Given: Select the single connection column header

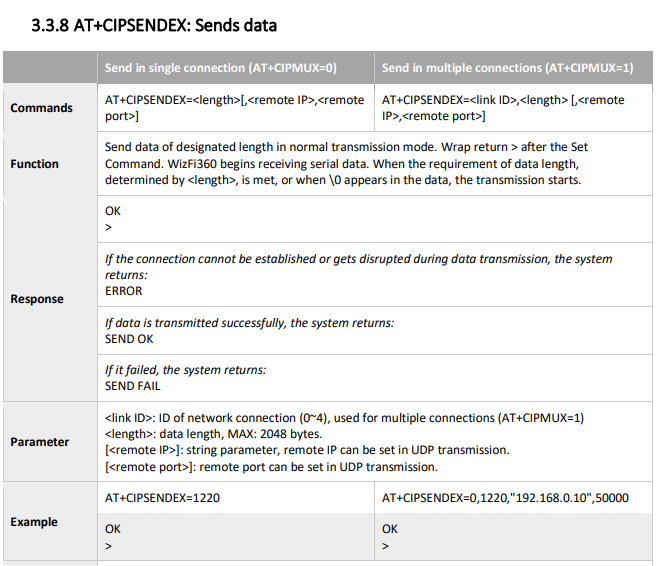Looking at the screenshot, I should pos(221,68).
